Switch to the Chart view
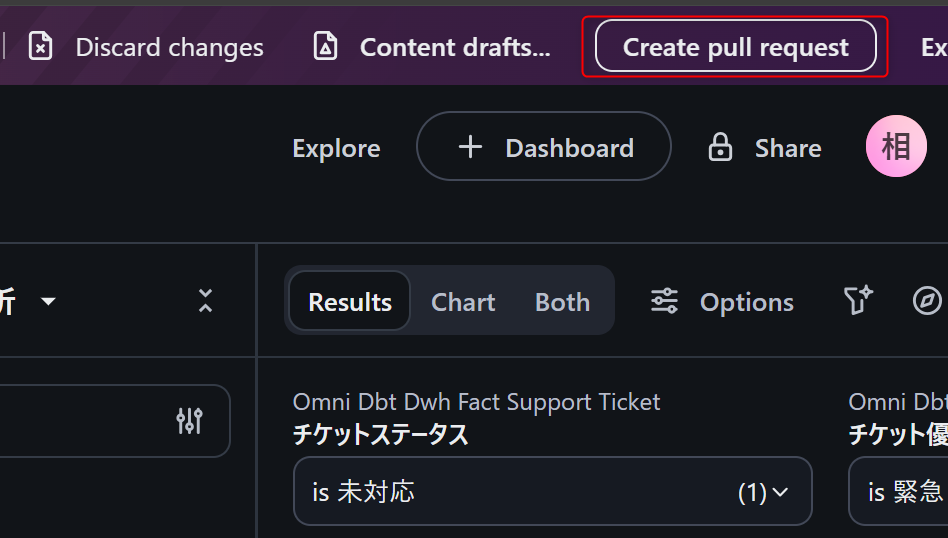The width and height of the screenshot is (948, 538). point(463,302)
